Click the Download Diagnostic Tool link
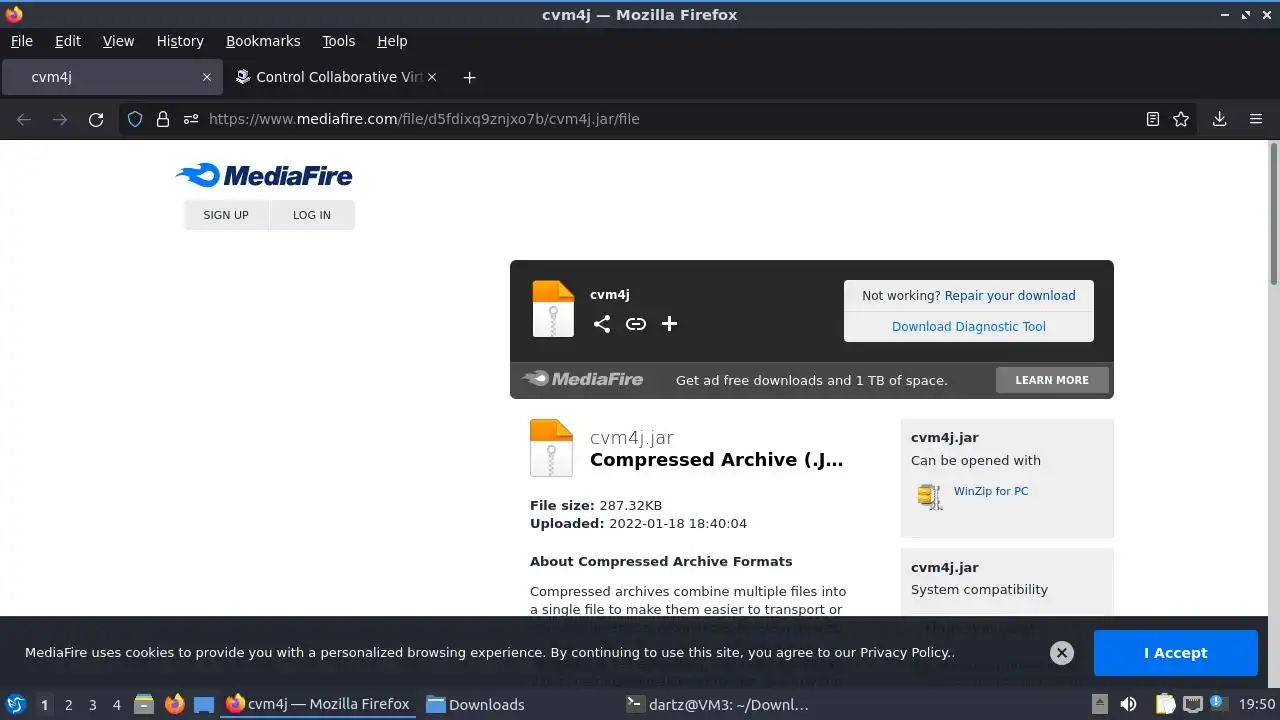This screenshot has height=720, width=1280. pyautogui.click(x=969, y=327)
